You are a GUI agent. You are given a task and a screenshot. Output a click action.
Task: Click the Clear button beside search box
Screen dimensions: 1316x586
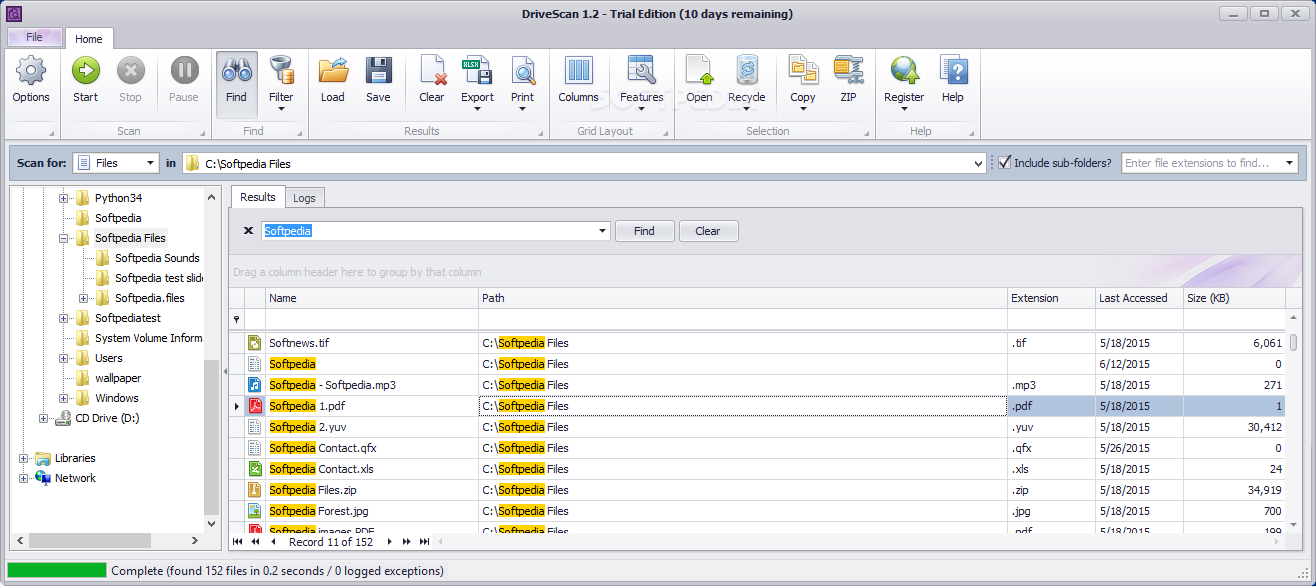707,231
